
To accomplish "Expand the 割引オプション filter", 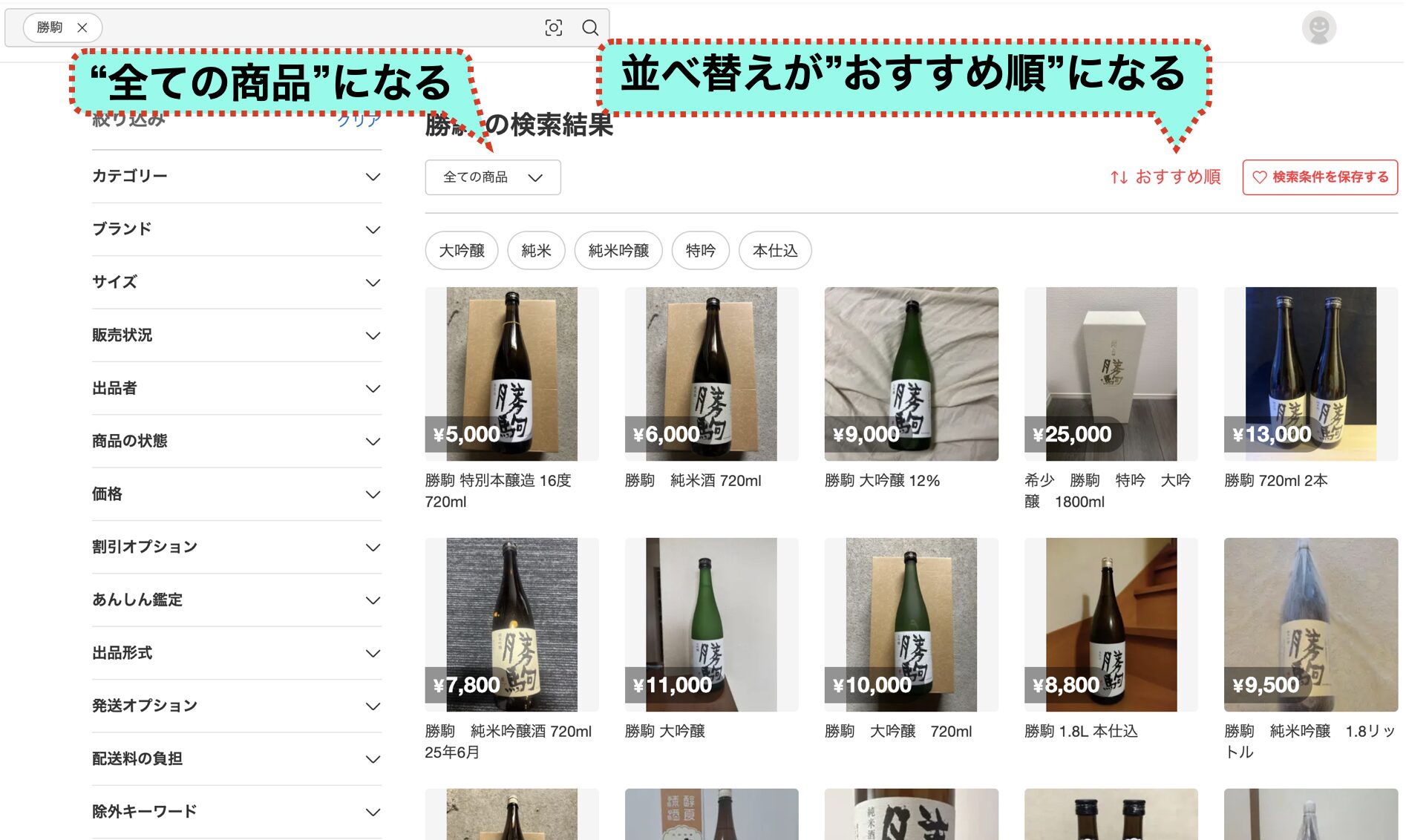I will coord(237,547).
